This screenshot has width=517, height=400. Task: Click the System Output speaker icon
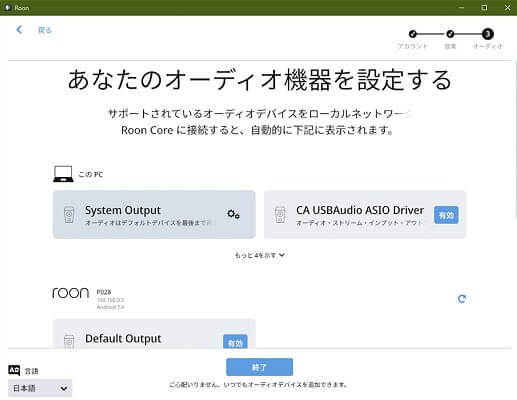point(69,215)
